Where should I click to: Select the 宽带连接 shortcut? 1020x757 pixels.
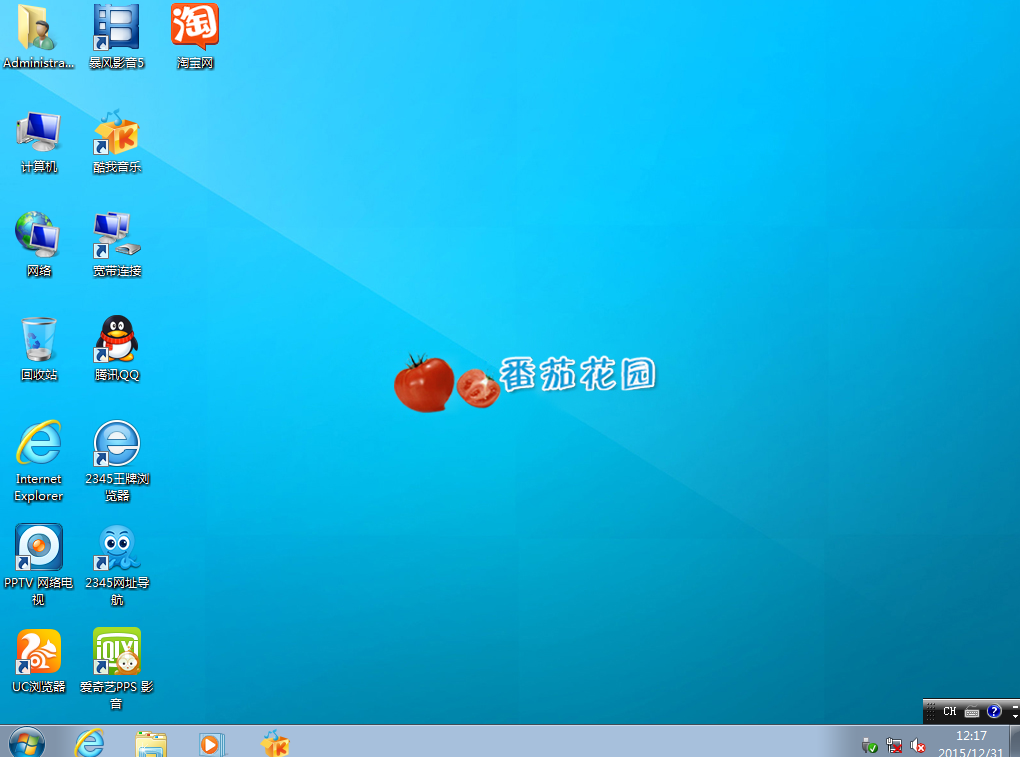coord(116,245)
